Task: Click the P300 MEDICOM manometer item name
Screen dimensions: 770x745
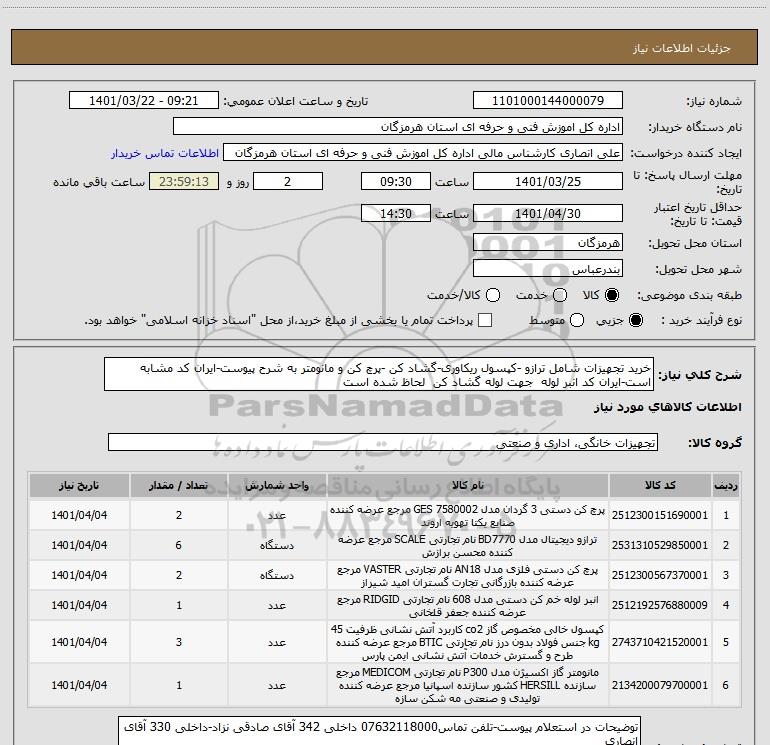Action: pos(468,685)
